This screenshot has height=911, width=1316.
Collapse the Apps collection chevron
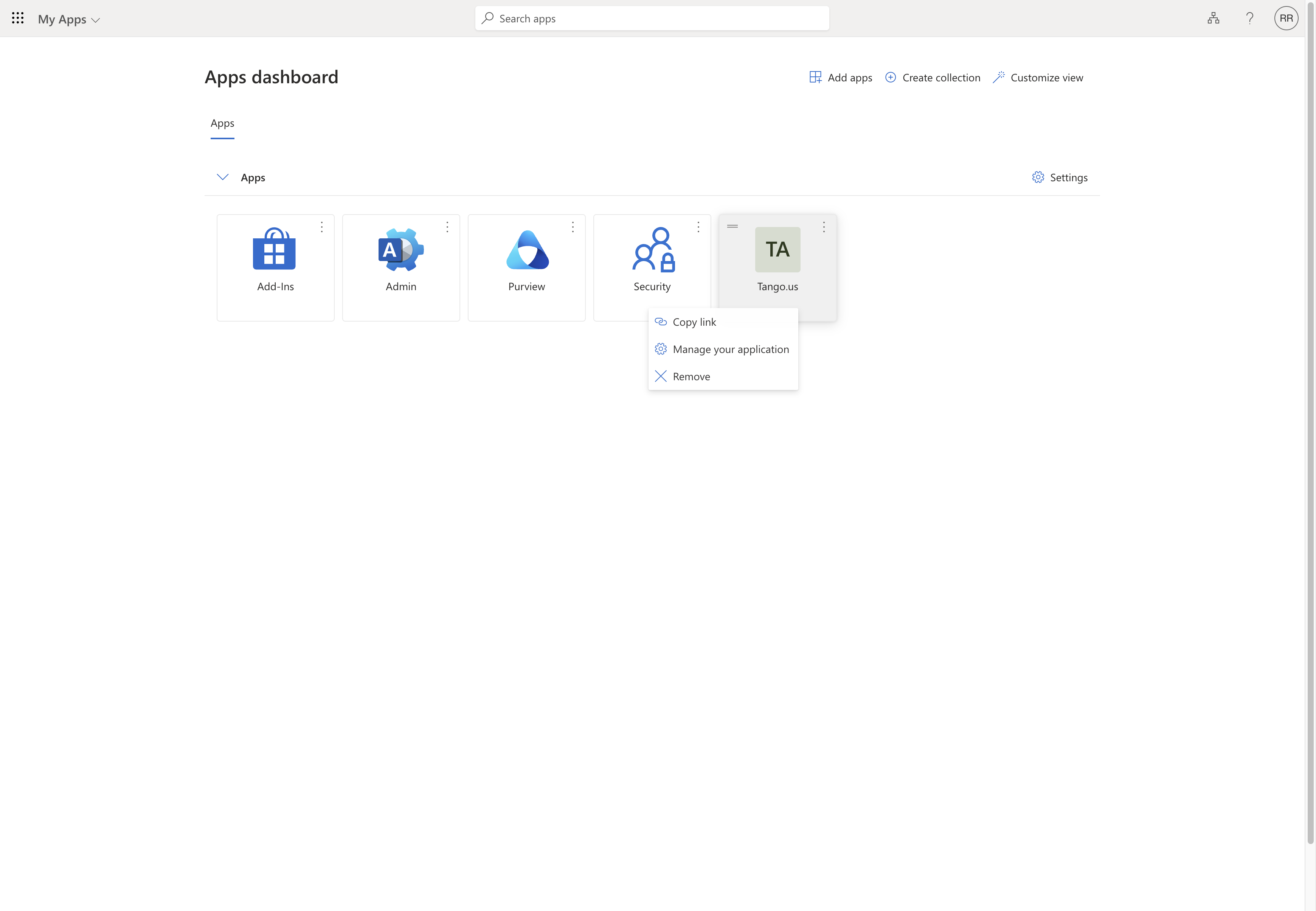point(223,177)
